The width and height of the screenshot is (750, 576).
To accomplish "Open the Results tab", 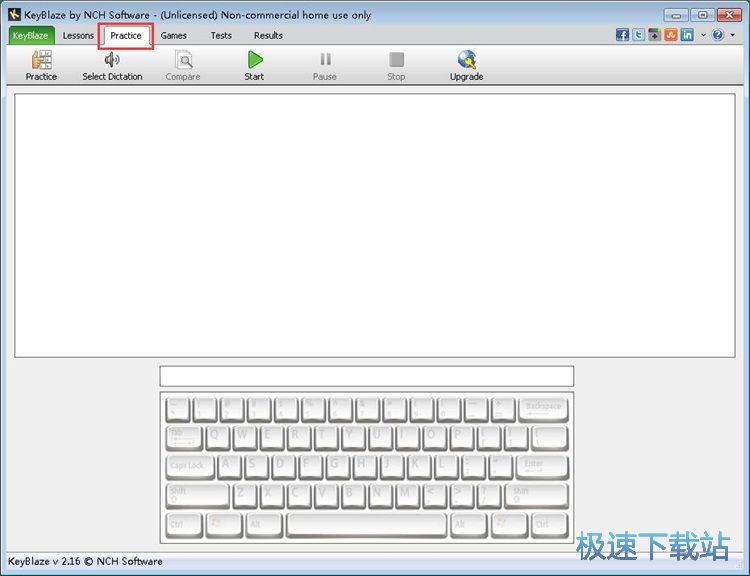I will [268, 35].
